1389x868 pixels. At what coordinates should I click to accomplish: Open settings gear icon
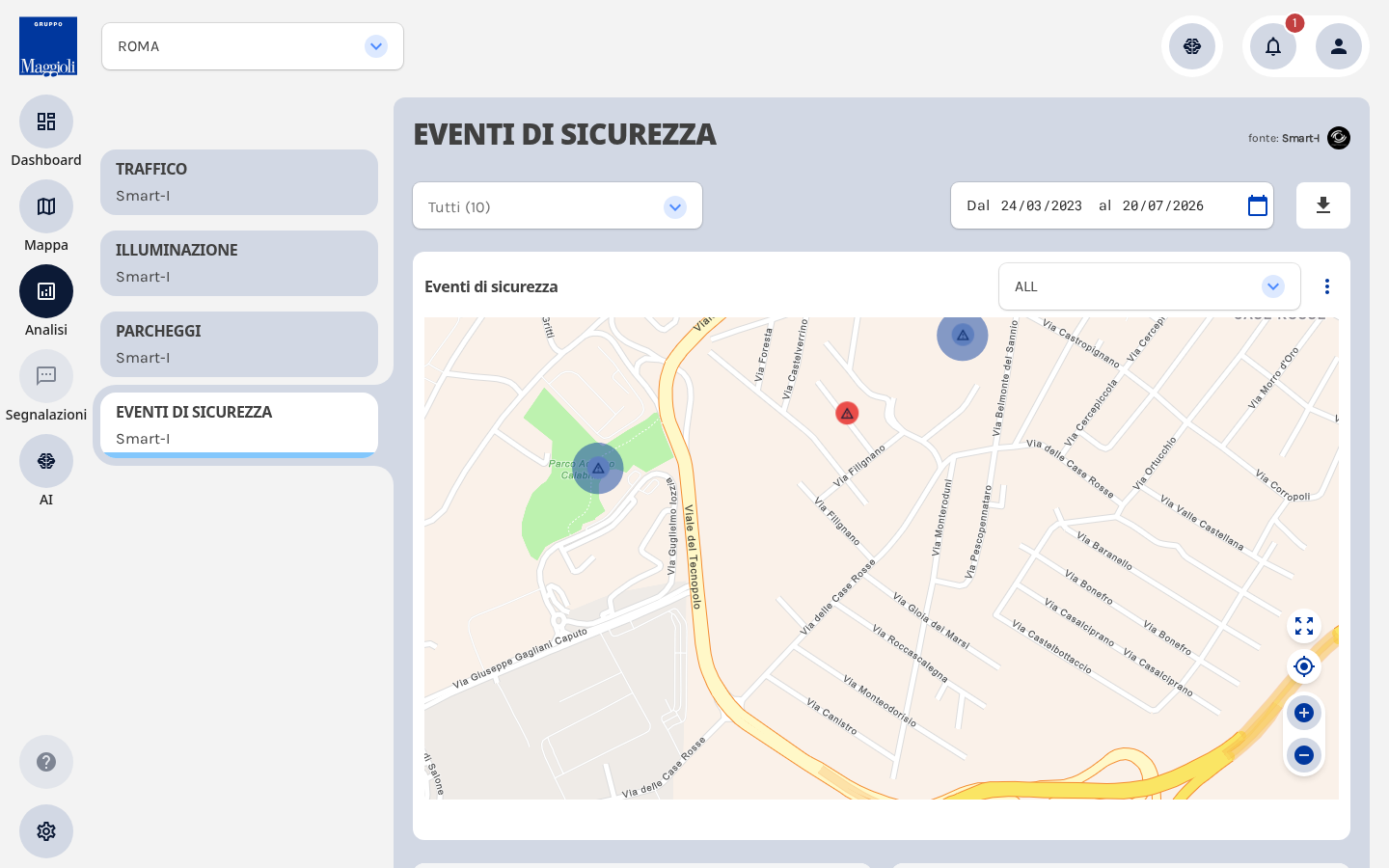click(46, 831)
